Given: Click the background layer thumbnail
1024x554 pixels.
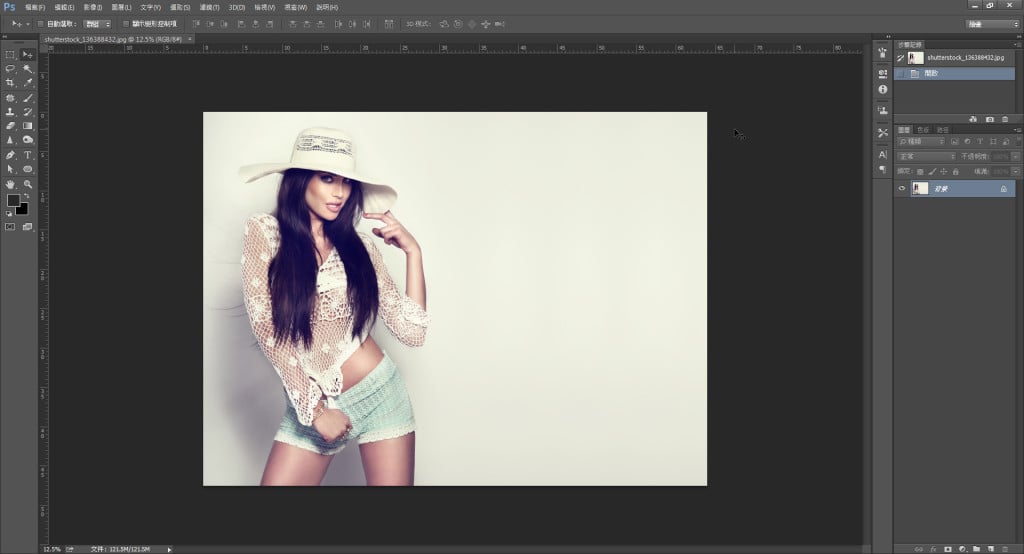Looking at the screenshot, I should coord(921,188).
